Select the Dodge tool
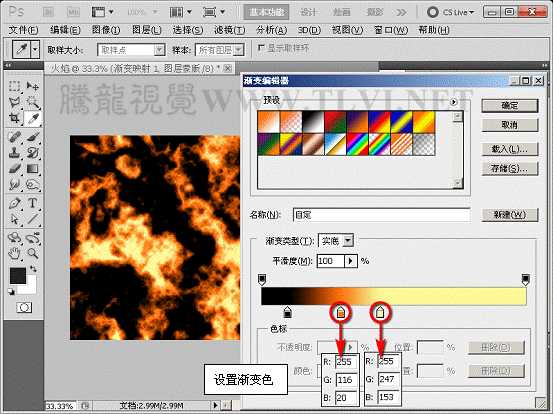553x414 pixels. (x=33, y=184)
